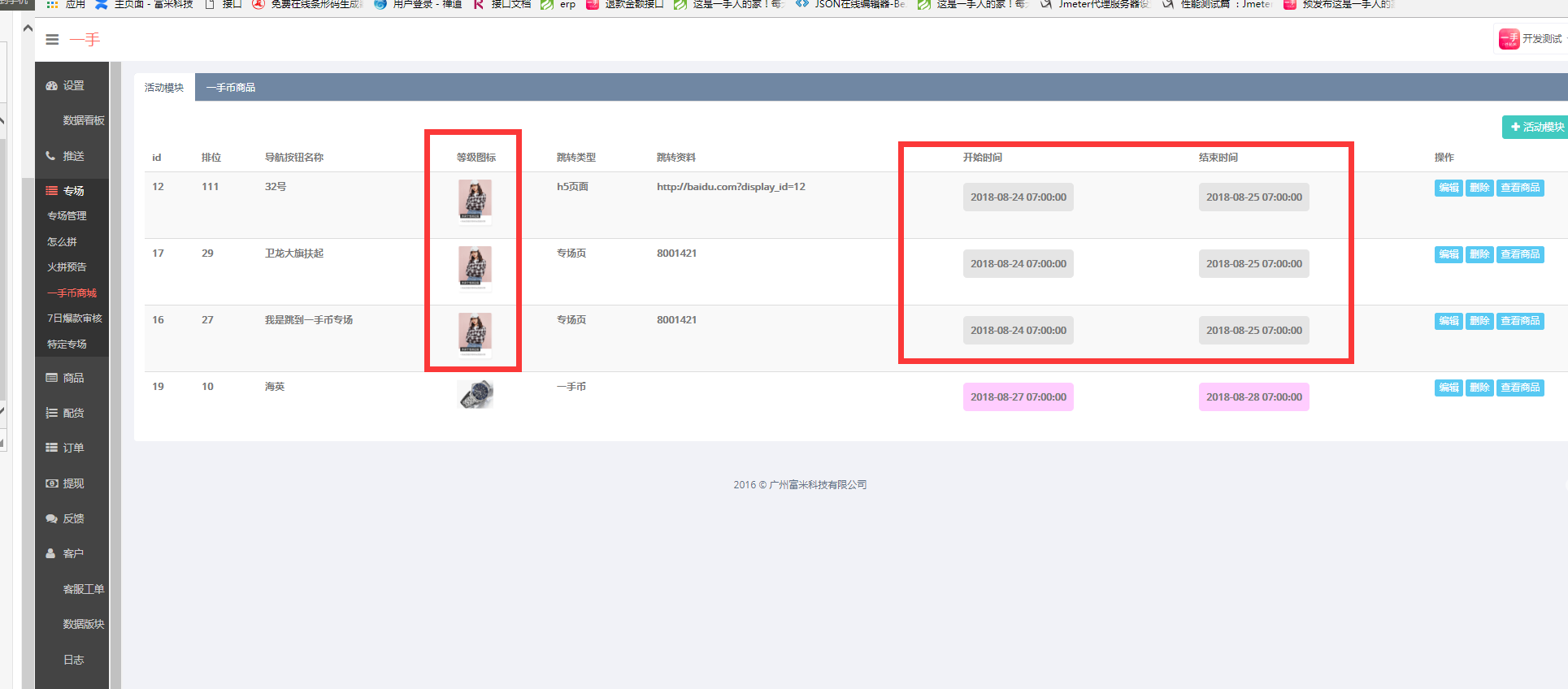Click 删除 for row 32号
The image size is (1568, 689).
(1479, 188)
